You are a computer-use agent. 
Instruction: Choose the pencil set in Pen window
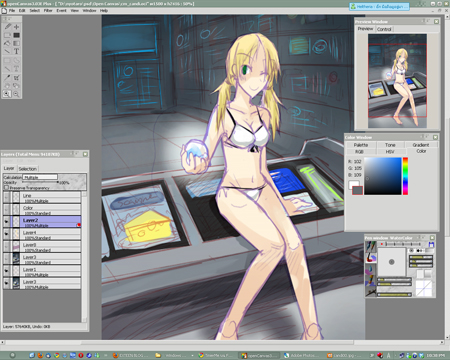click(x=371, y=246)
